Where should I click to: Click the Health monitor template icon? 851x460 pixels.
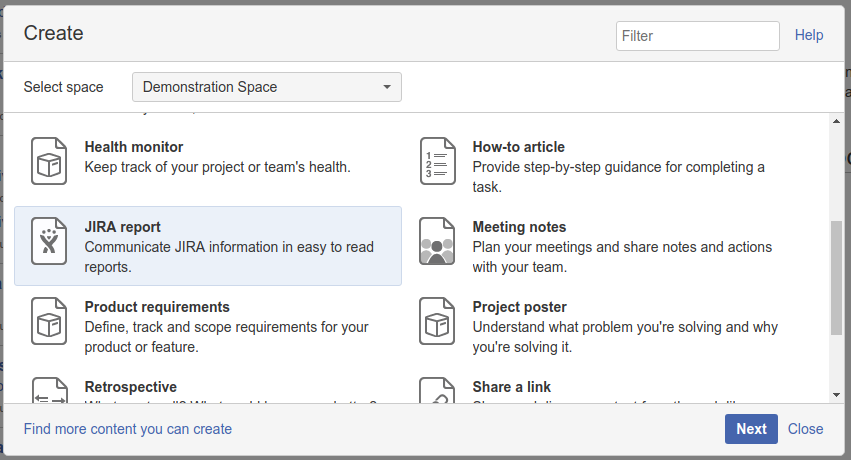pos(49,161)
